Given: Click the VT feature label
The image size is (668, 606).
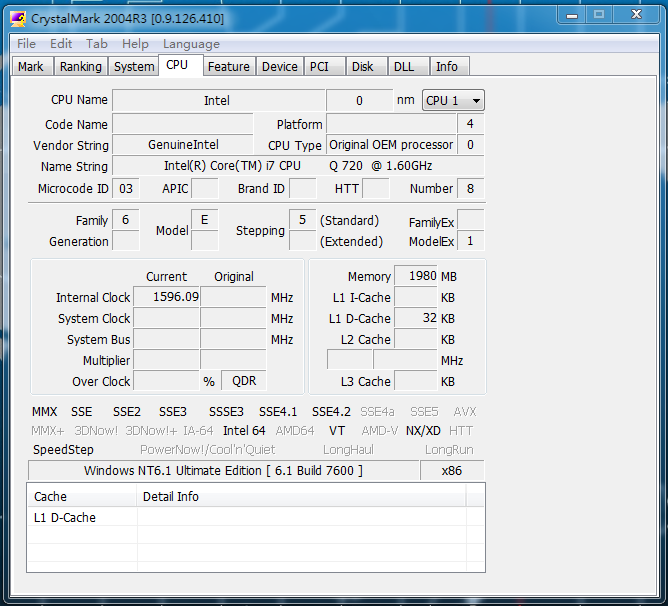Looking at the screenshot, I should pyautogui.click(x=337, y=431).
